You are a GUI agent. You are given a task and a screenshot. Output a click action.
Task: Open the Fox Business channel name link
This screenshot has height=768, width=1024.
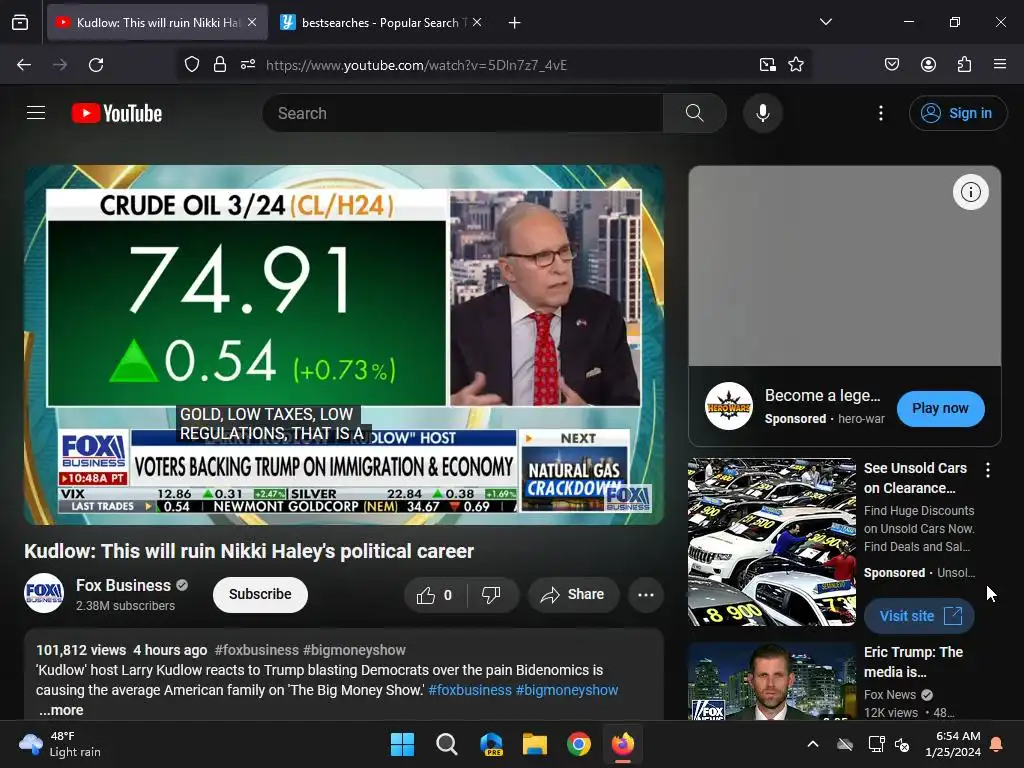123,585
